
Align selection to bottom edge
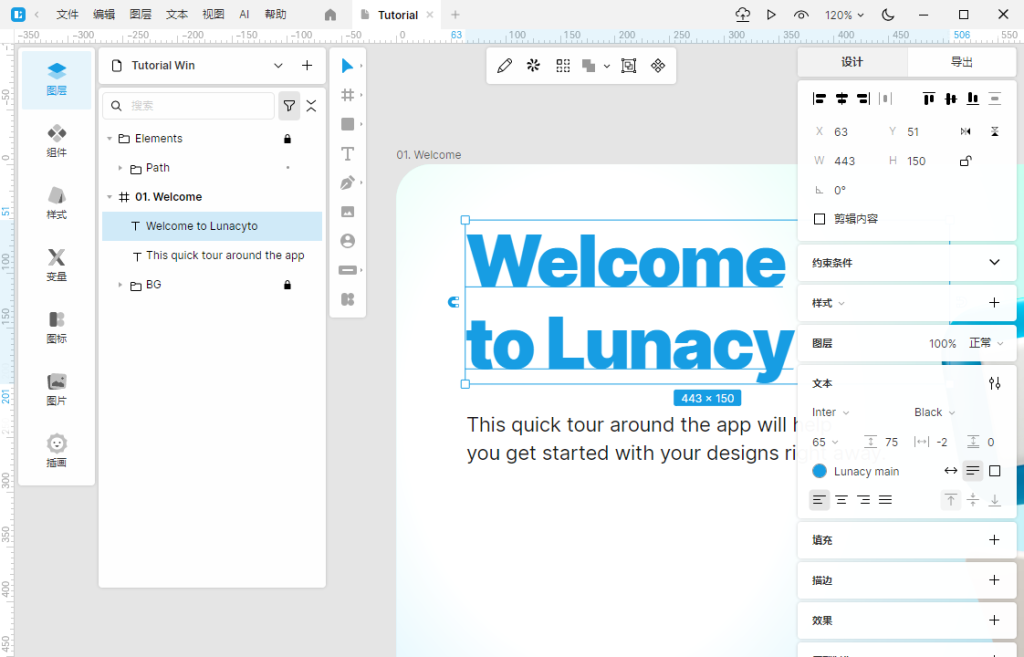(972, 99)
